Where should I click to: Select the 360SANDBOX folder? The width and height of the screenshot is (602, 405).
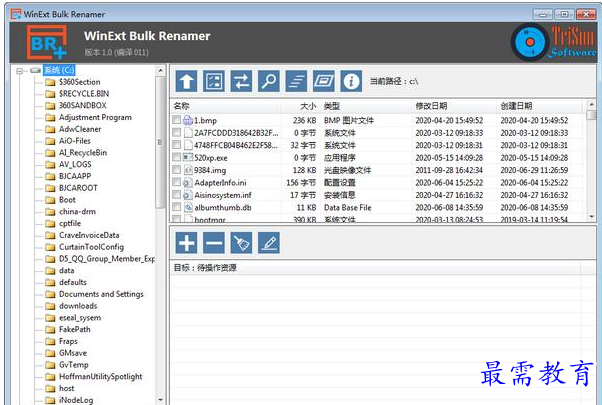[x=83, y=106]
